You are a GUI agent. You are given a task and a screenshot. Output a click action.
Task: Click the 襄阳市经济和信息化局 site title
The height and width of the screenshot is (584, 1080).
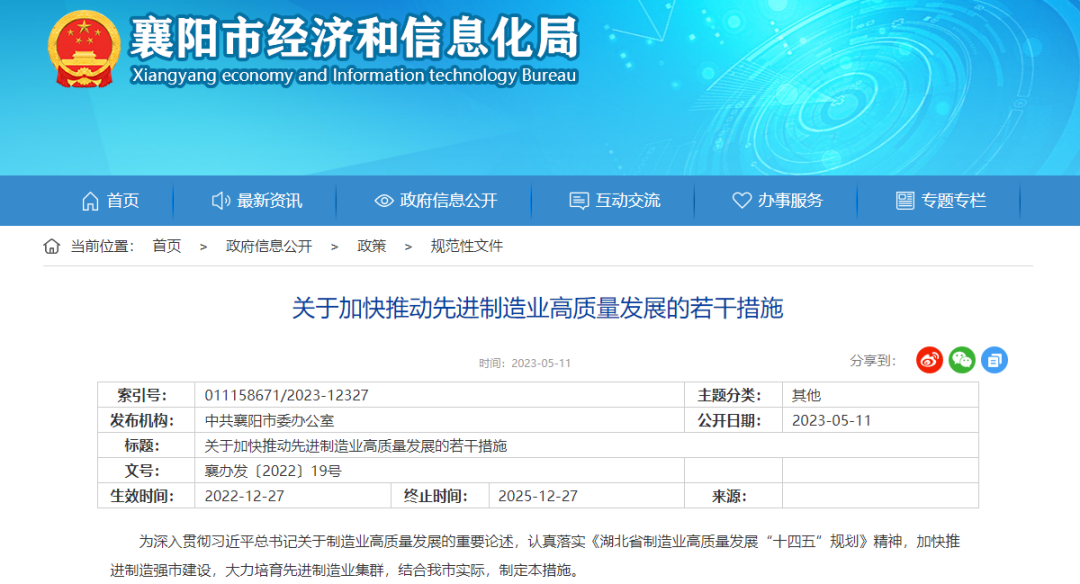(354, 37)
